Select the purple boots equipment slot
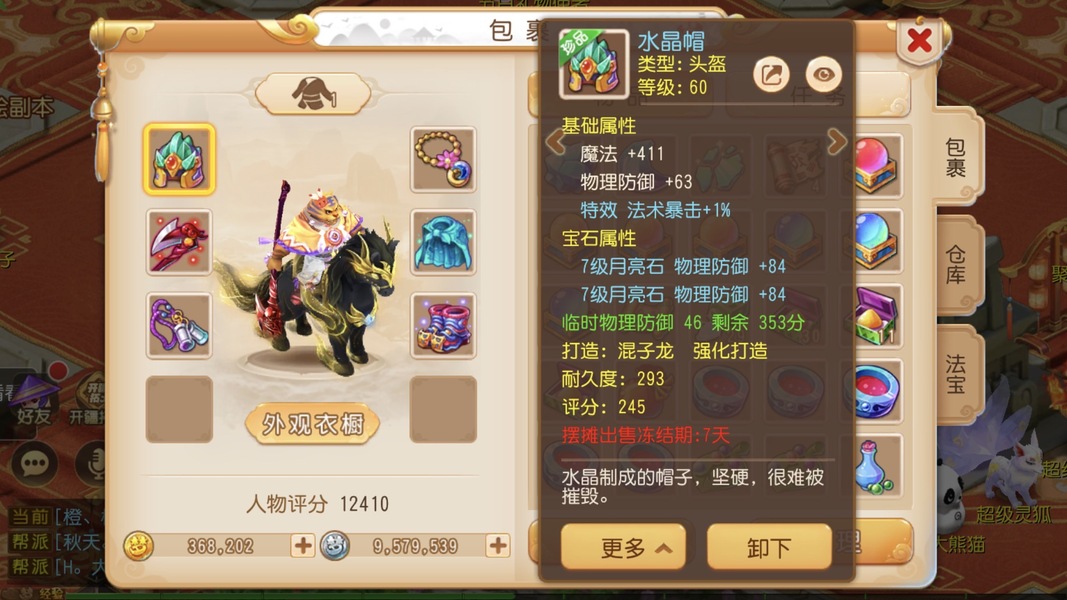The width and height of the screenshot is (1067, 600). tap(443, 326)
